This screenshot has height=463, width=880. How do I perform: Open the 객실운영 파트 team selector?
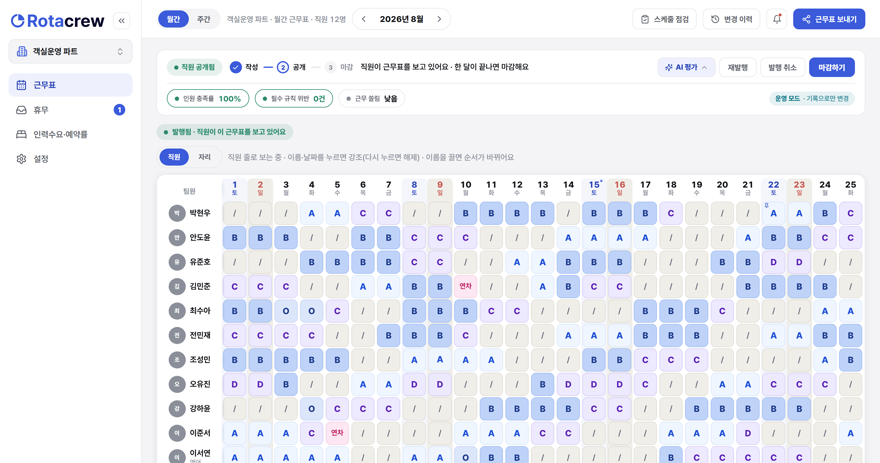(x=71, y=52)
